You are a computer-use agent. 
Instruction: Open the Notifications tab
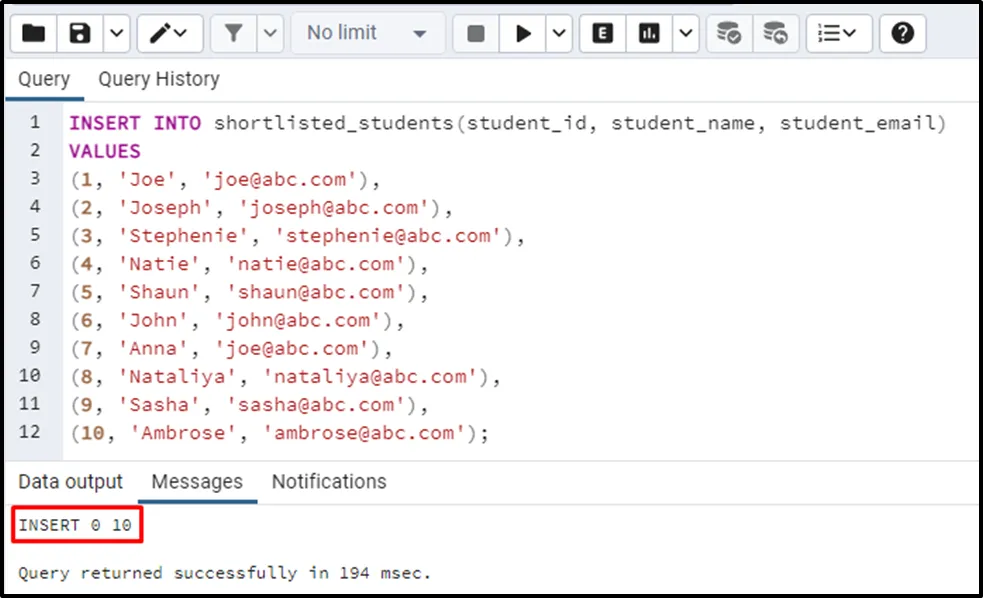(329, 482)
